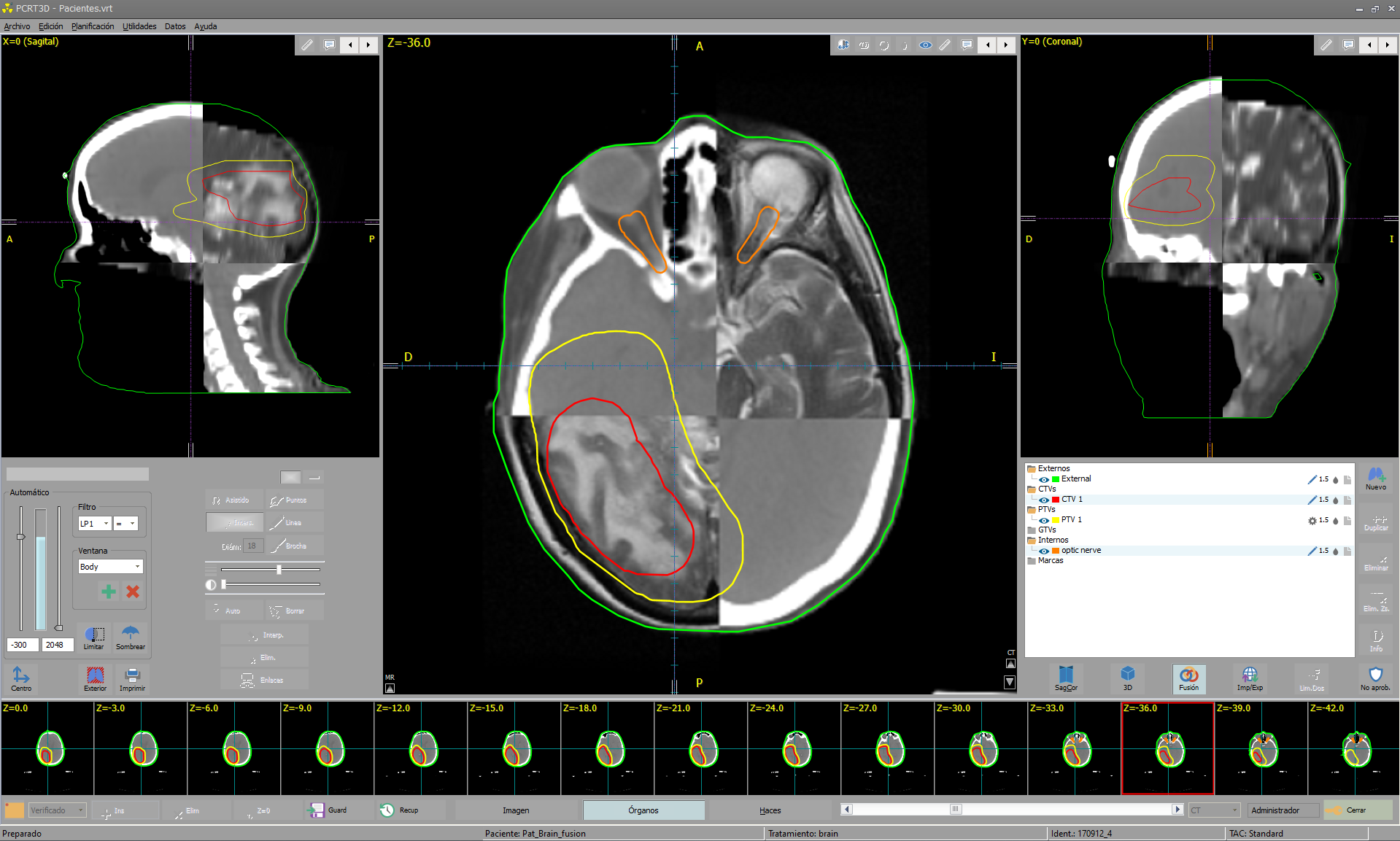Screen dimensions: 1400x841
Task: Click the Cerrar button
Action: tap(1355, 810)
